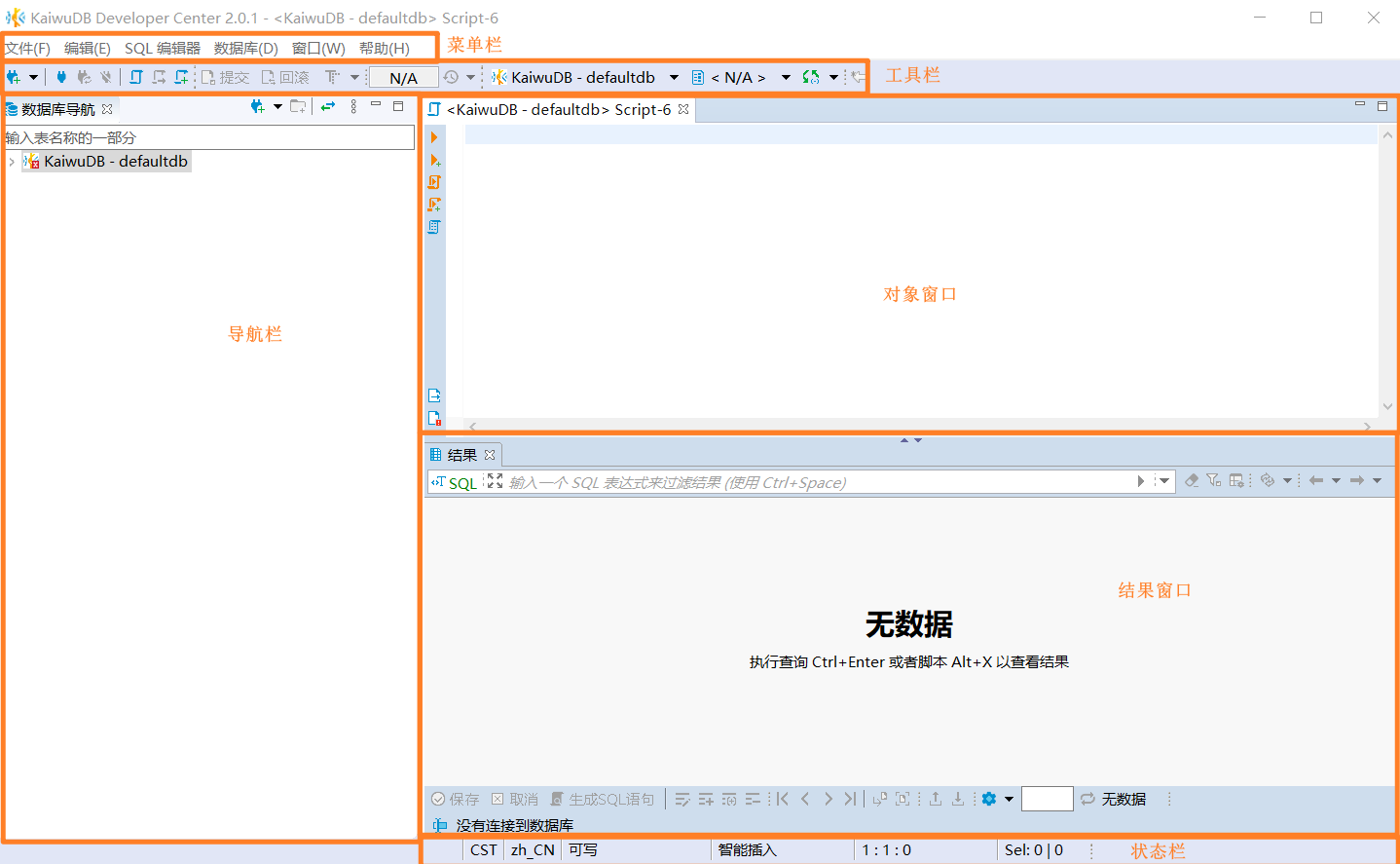Click the 保存 save button

coord(455,799)
